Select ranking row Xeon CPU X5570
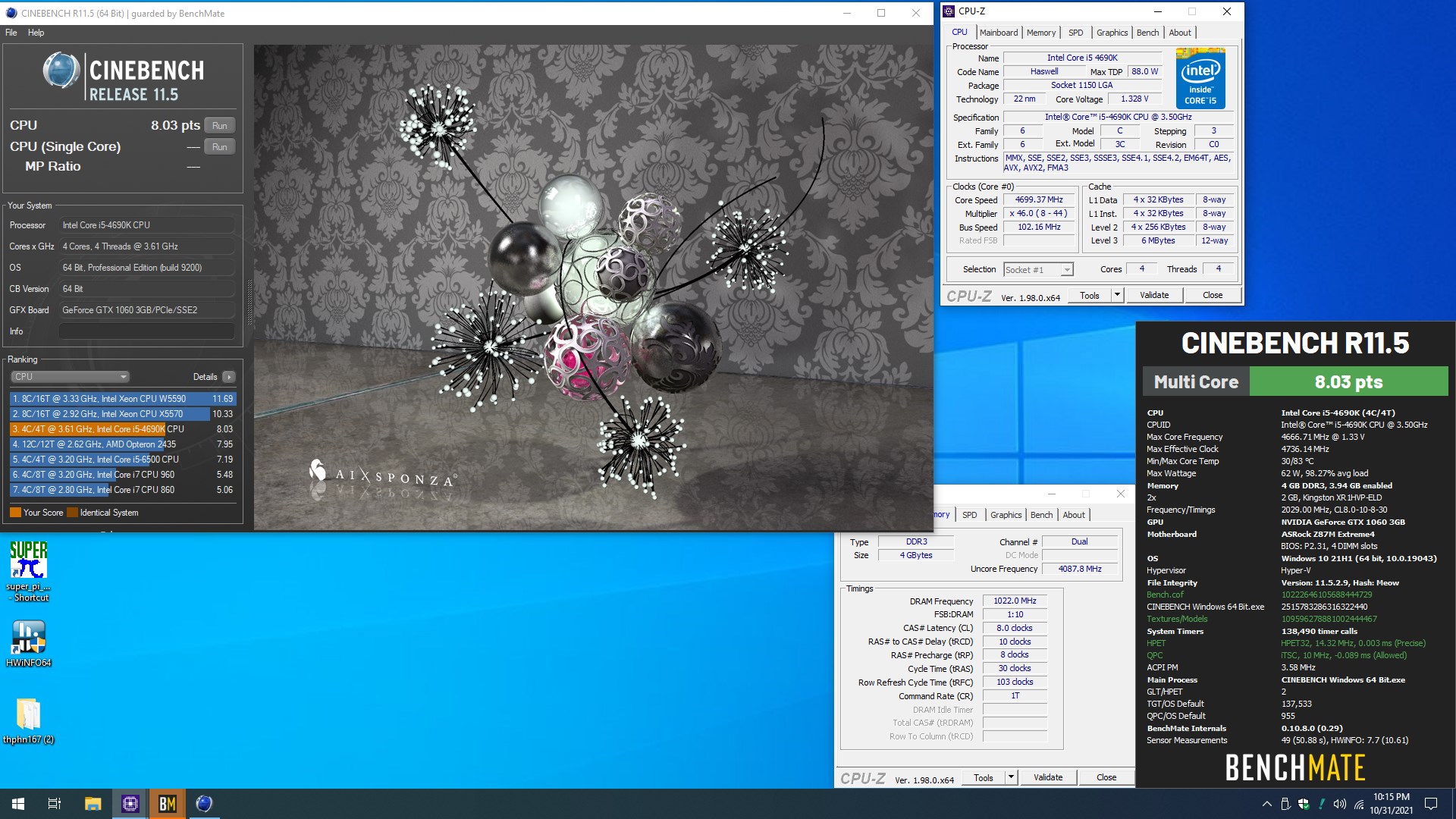 tap(123, 413)
